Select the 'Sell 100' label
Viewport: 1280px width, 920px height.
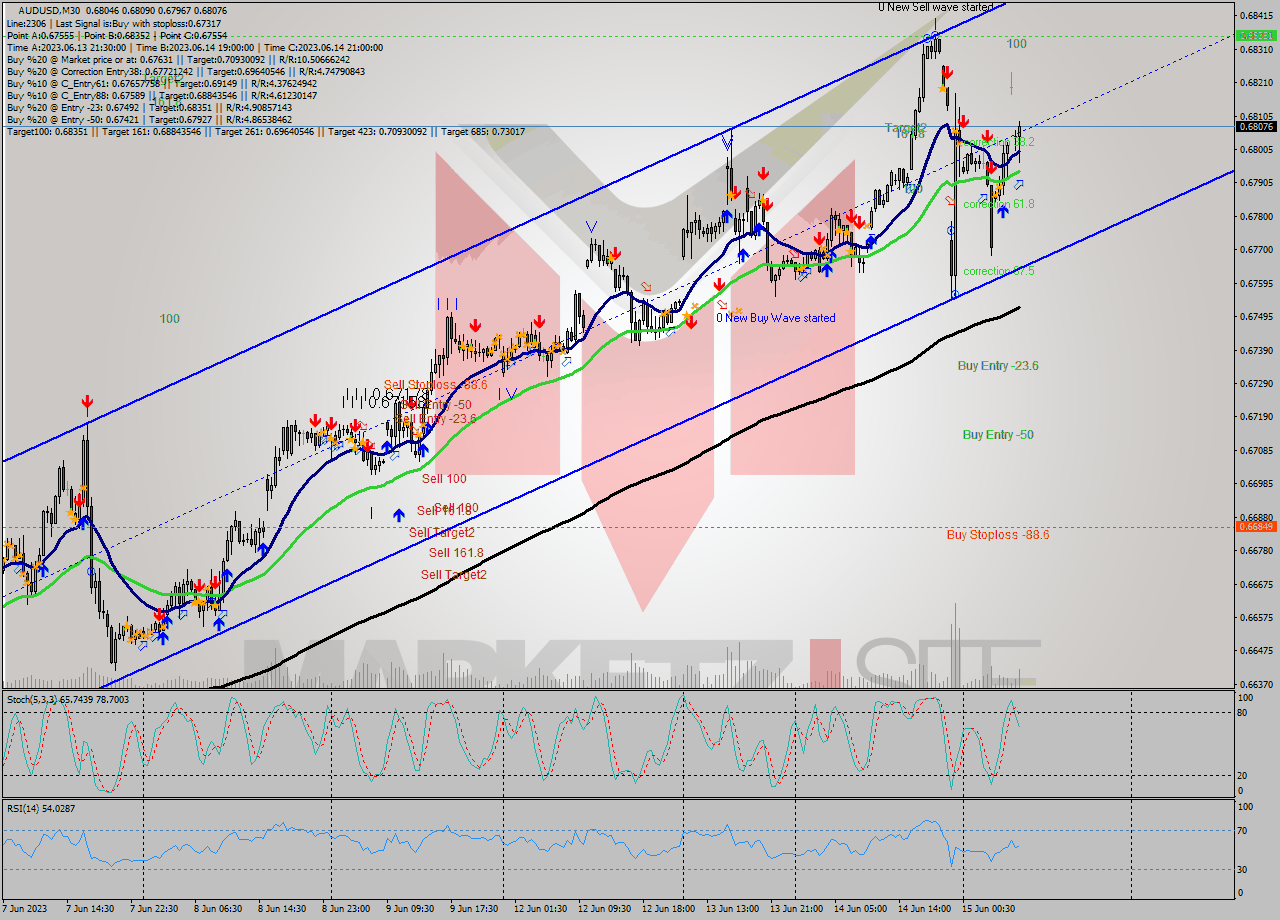(x=444, y=479)
